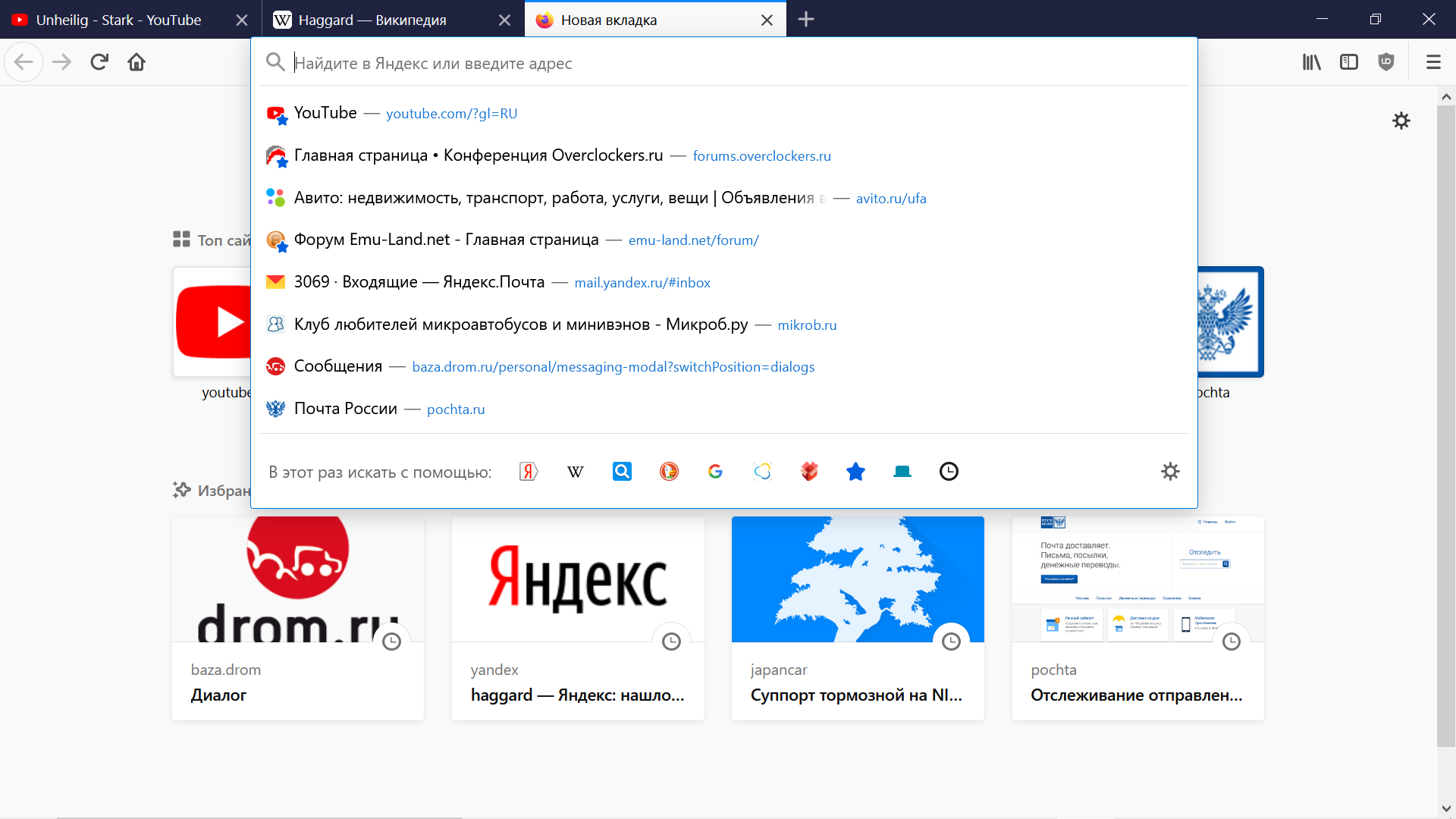1456x819 pixels.
Task: Switch to Unheilig - Stark YouTube tab
Action: (x=118, y=20)
